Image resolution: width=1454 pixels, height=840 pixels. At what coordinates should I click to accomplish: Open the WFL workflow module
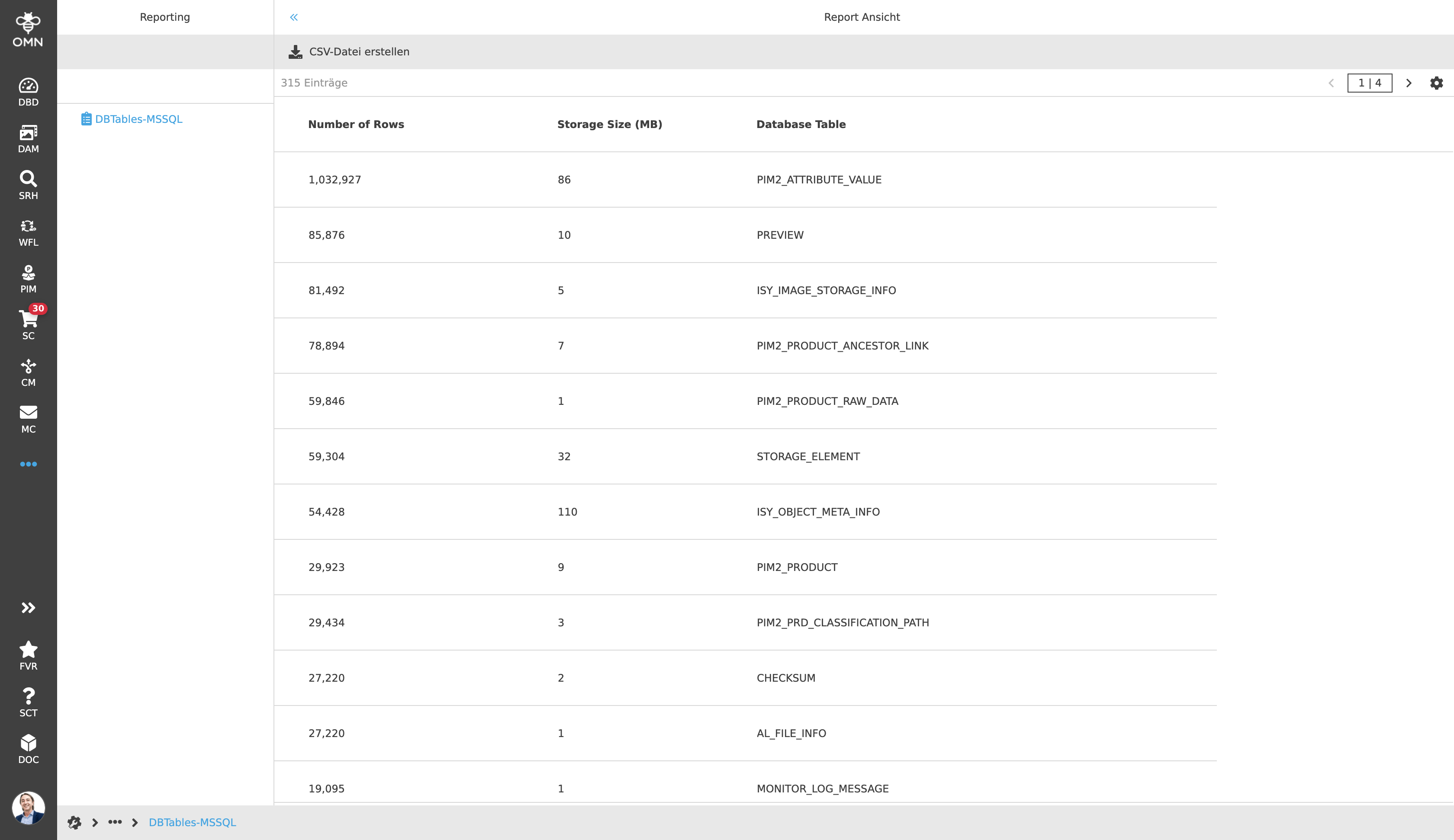pyautogui.click(x=28, y=232)
